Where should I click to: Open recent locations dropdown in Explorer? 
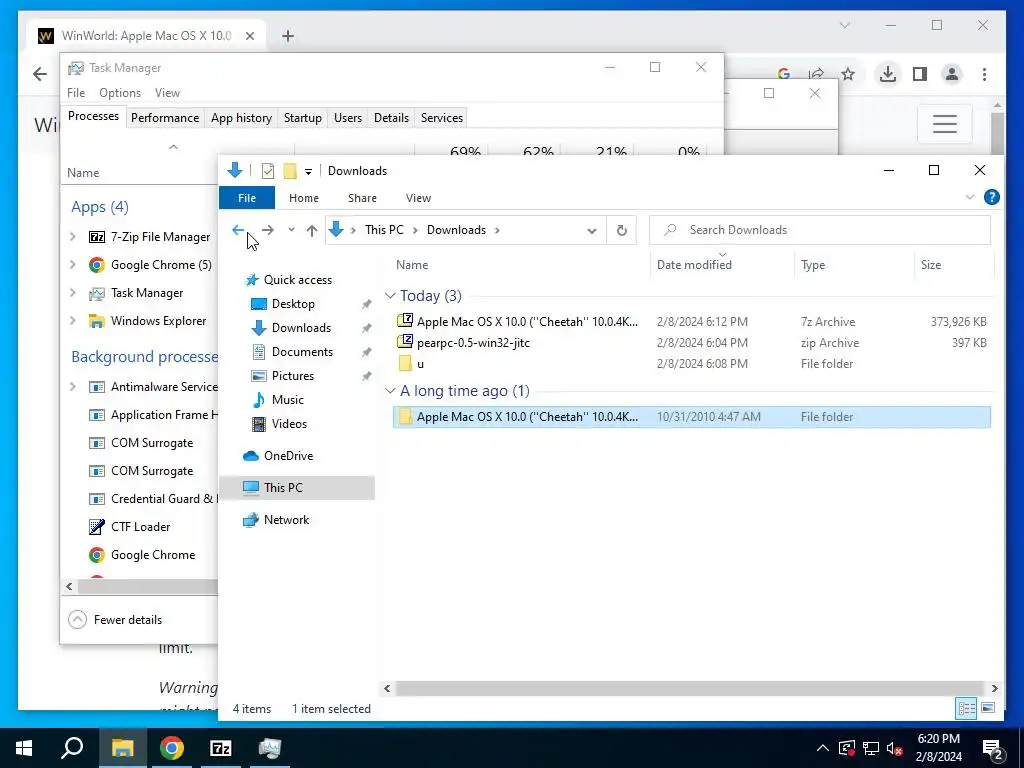tap(291, 230)
